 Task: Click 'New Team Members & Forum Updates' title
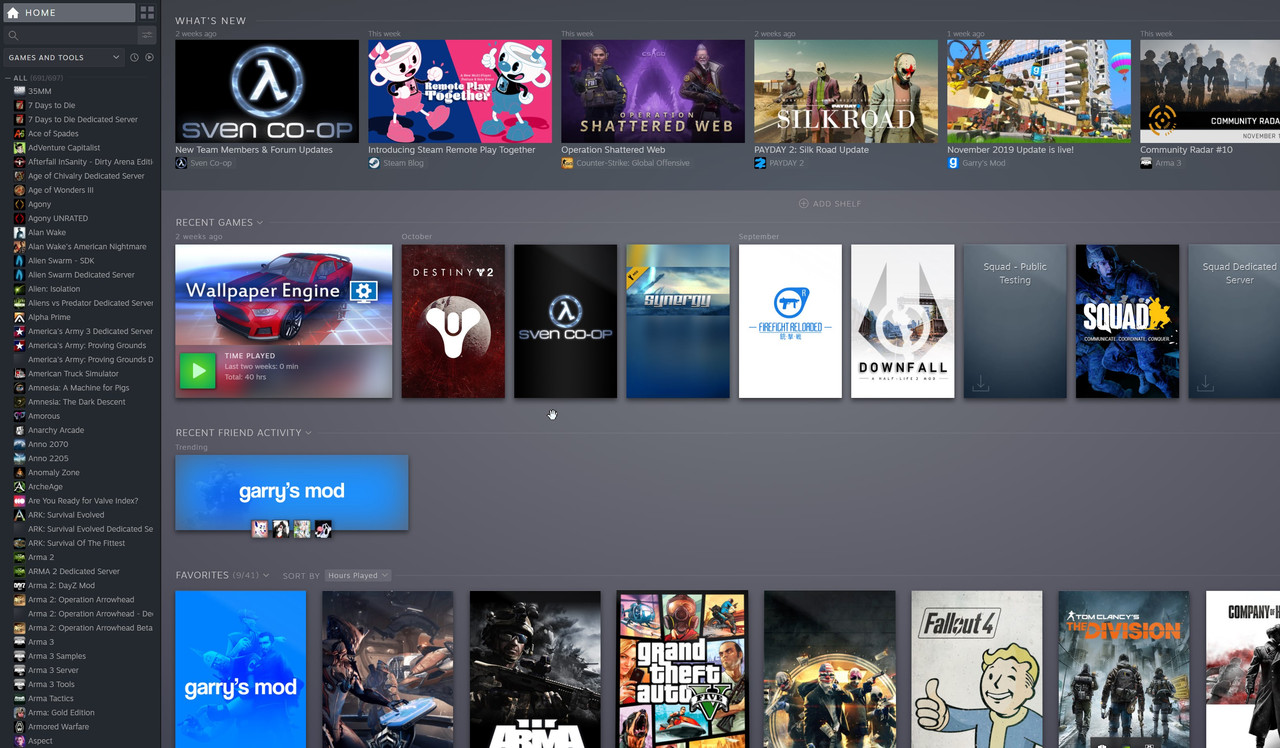pos(254,150)
